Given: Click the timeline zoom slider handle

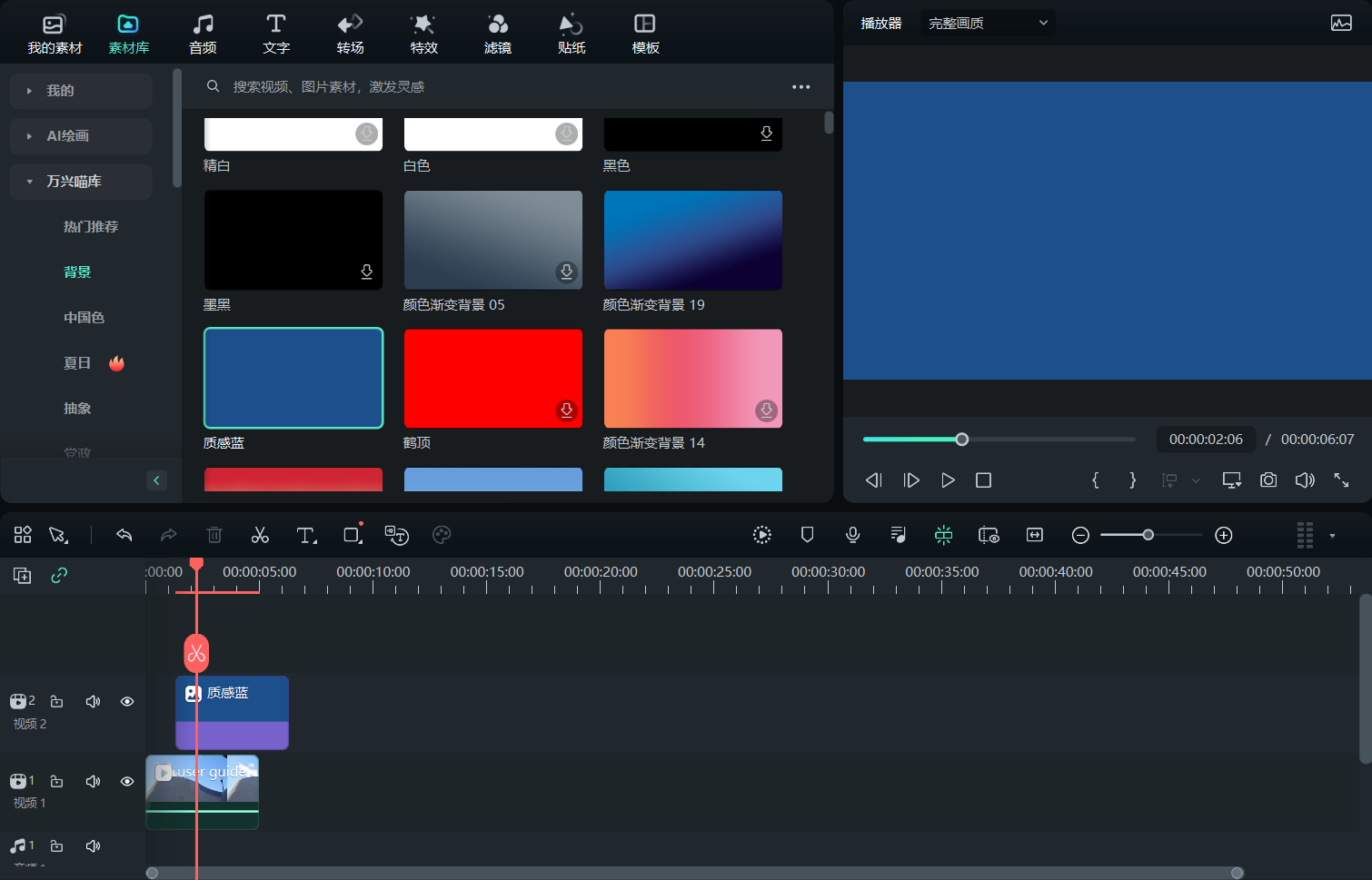Looking at the screenshot, I should (1148, 535).
